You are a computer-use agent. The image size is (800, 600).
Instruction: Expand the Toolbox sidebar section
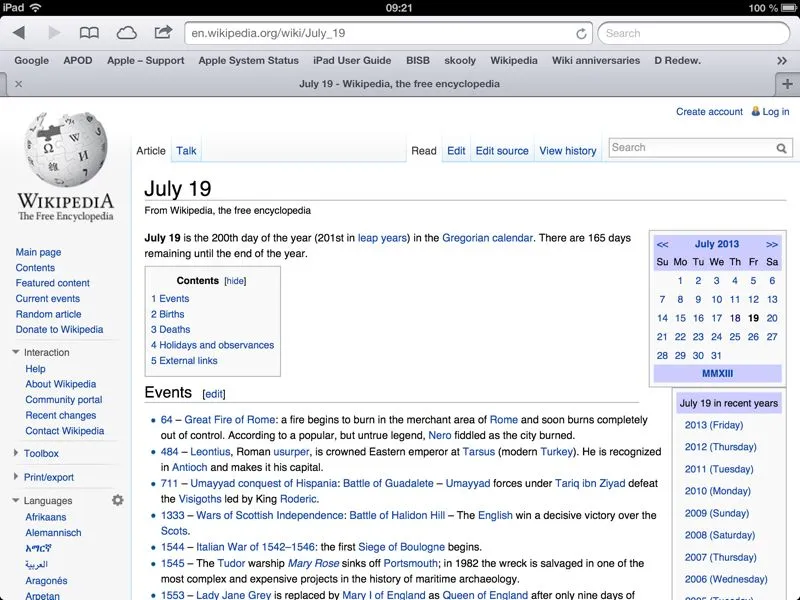pyautogui.click(x=16, y=453)
